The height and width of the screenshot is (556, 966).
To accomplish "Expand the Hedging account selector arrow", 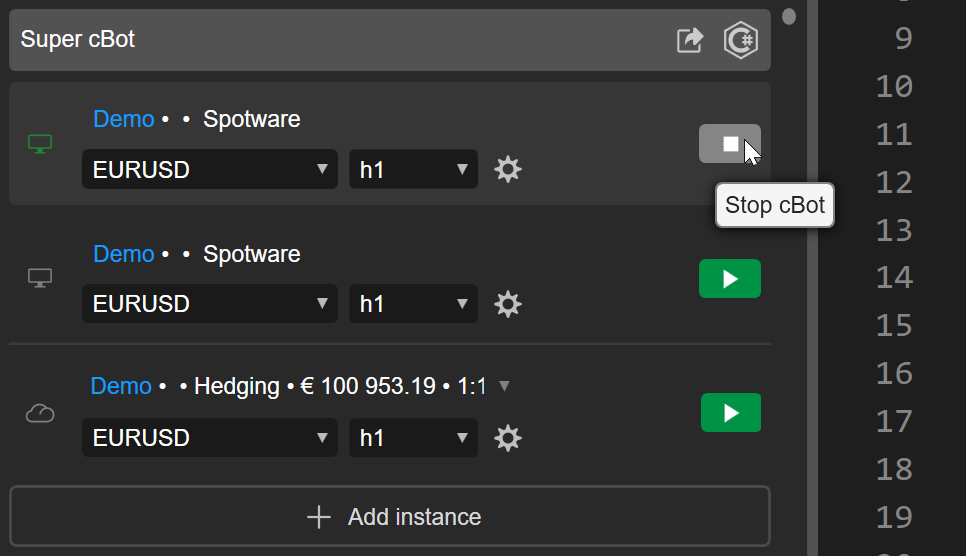I will coord(504,386).
